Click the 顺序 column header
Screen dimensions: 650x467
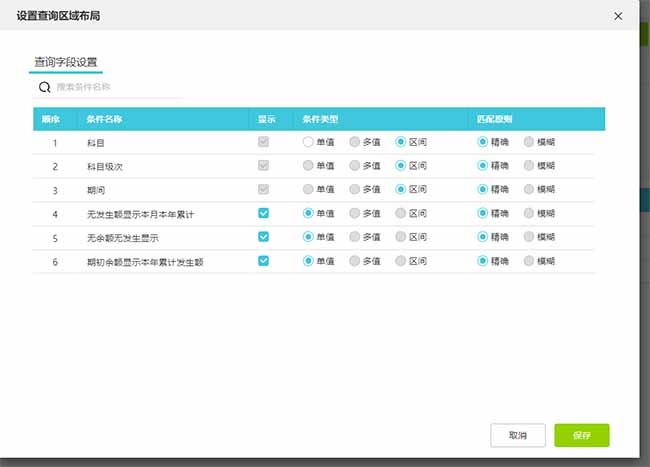pos(51,119)
